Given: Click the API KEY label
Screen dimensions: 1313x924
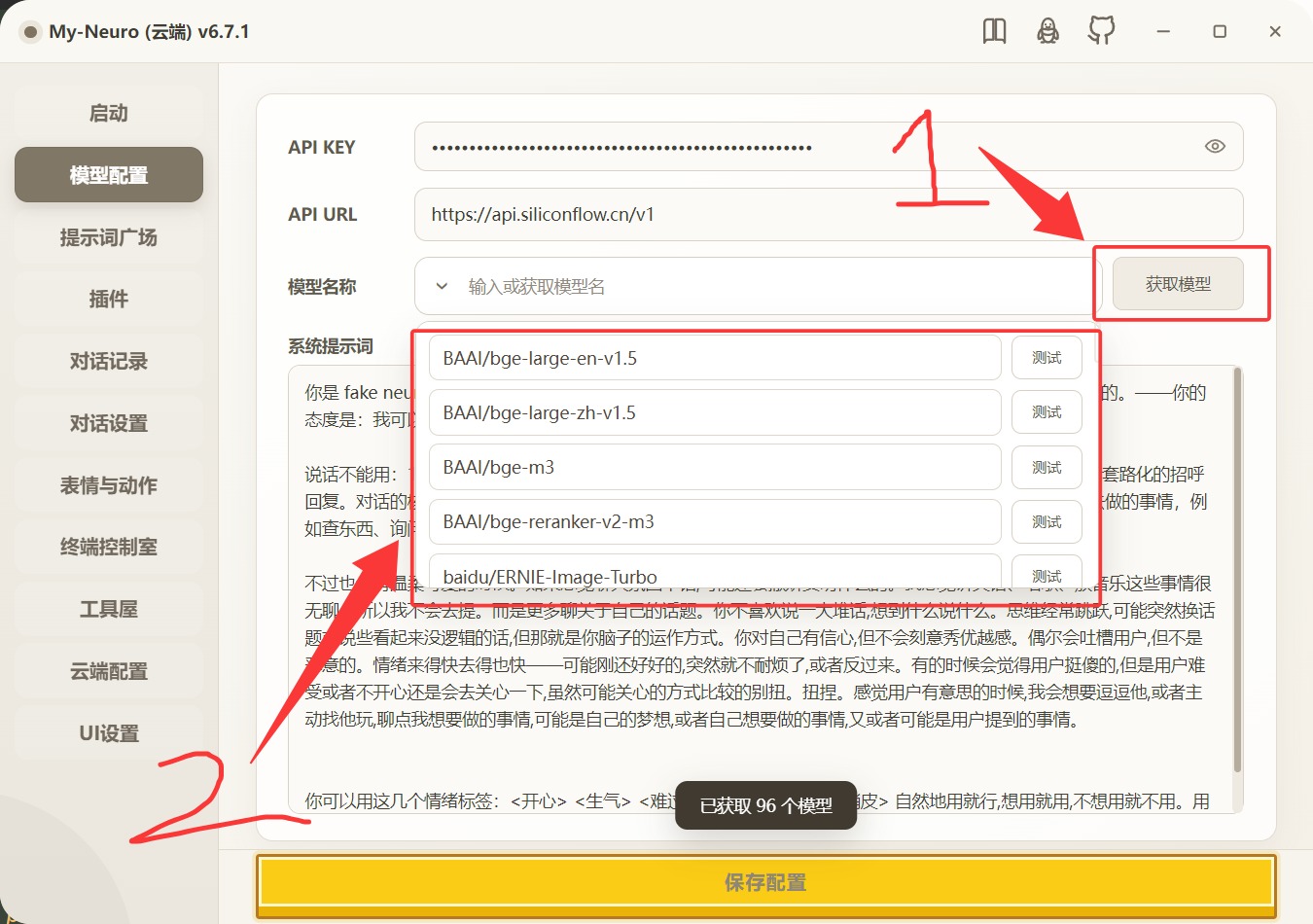Looking at the screenshot, I should [x=322, y=148].
